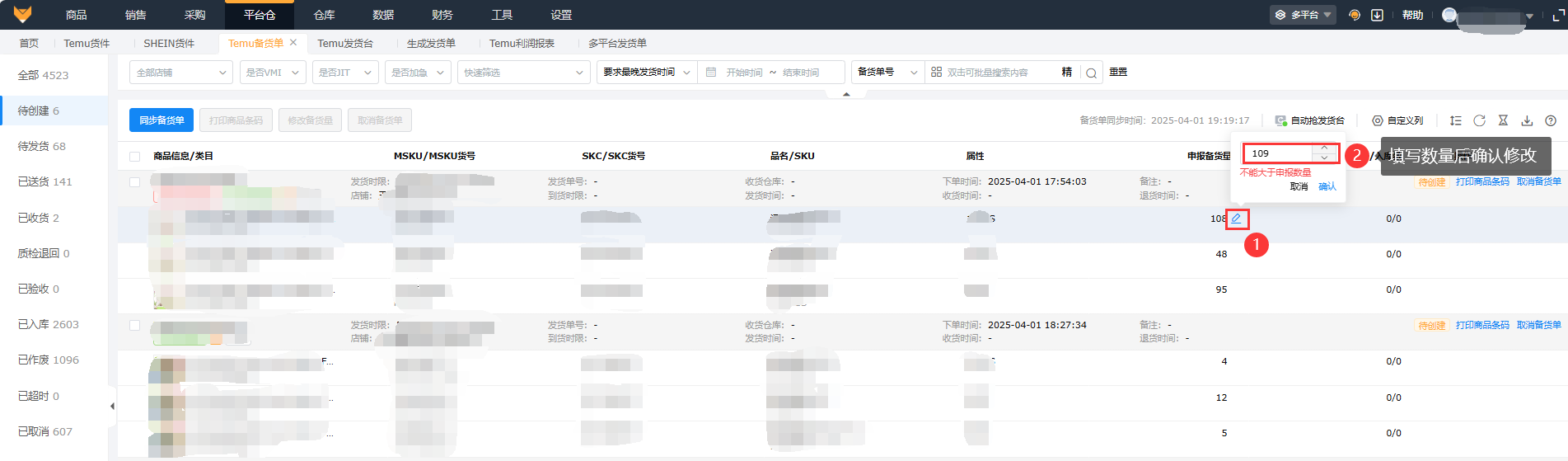Tick checkbox of order dated 17:54:03
The height and width of the screenshot is (461, 1568).
134,182
